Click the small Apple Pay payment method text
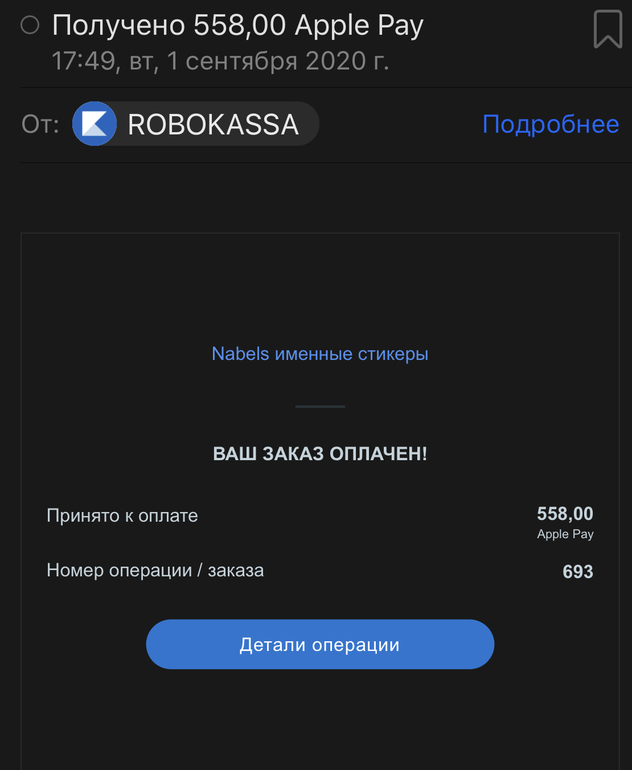 tap(565, 535)
